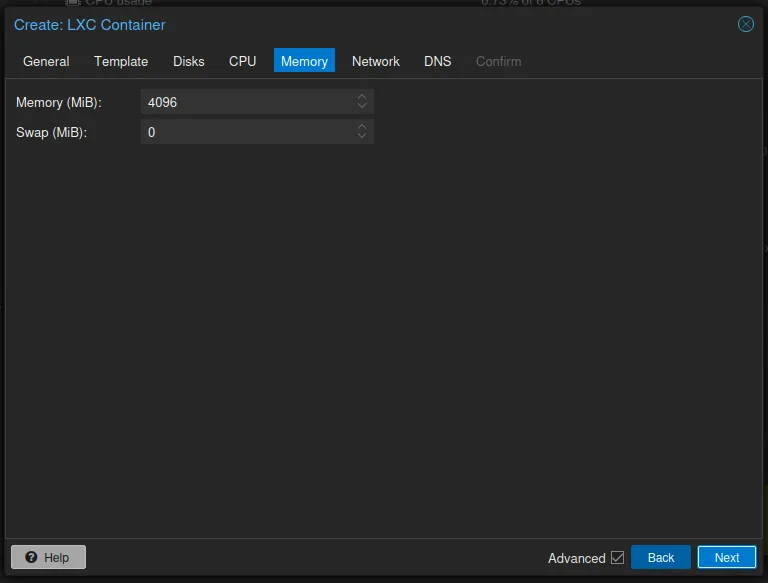Click the Swap (MiB) label
Image resolution: width=768 pixels, height=583 pixels.
pyautogui.click(x=51, y=132)
